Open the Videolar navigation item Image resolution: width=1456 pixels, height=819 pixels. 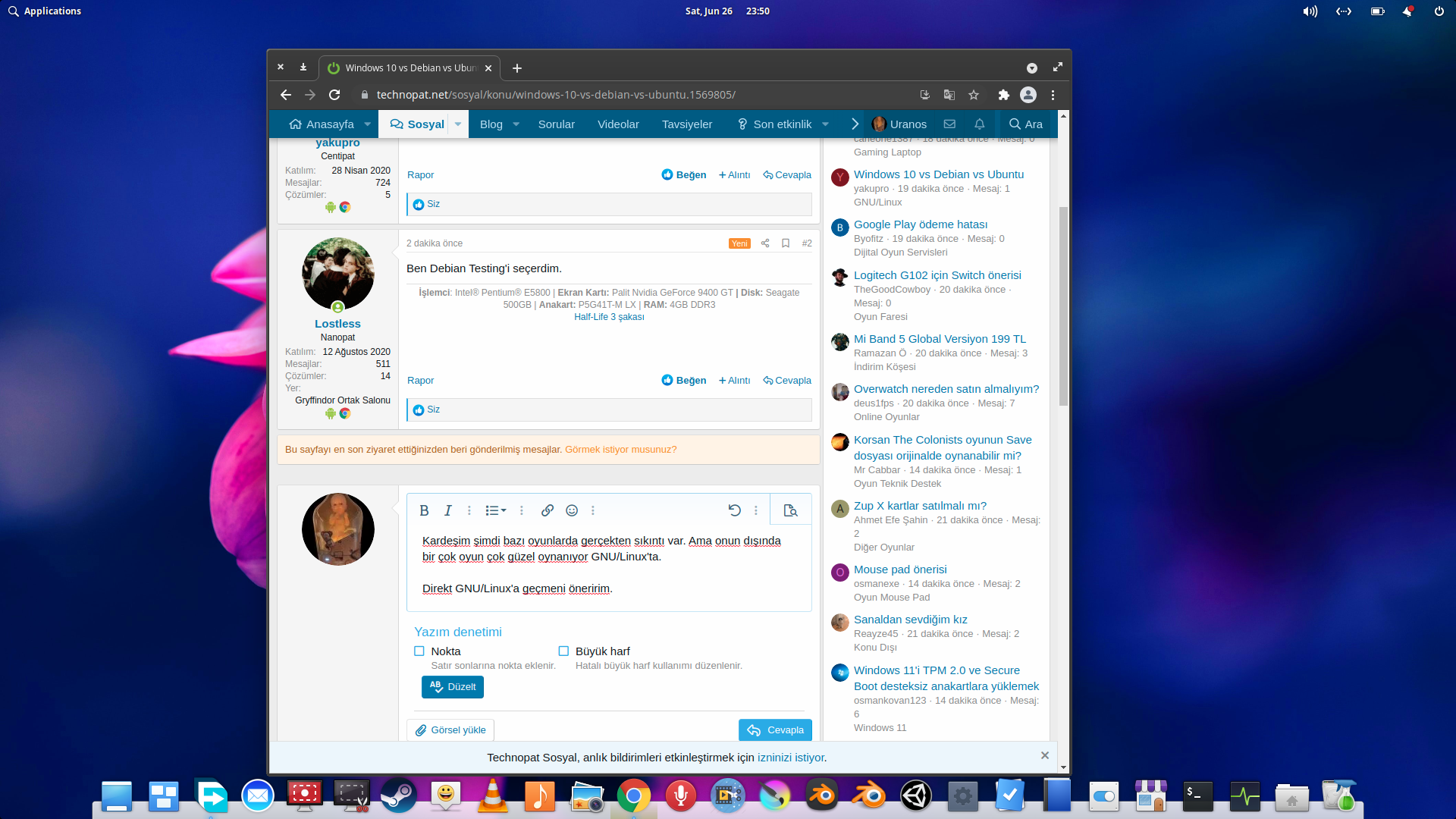(x=618, y=124)
